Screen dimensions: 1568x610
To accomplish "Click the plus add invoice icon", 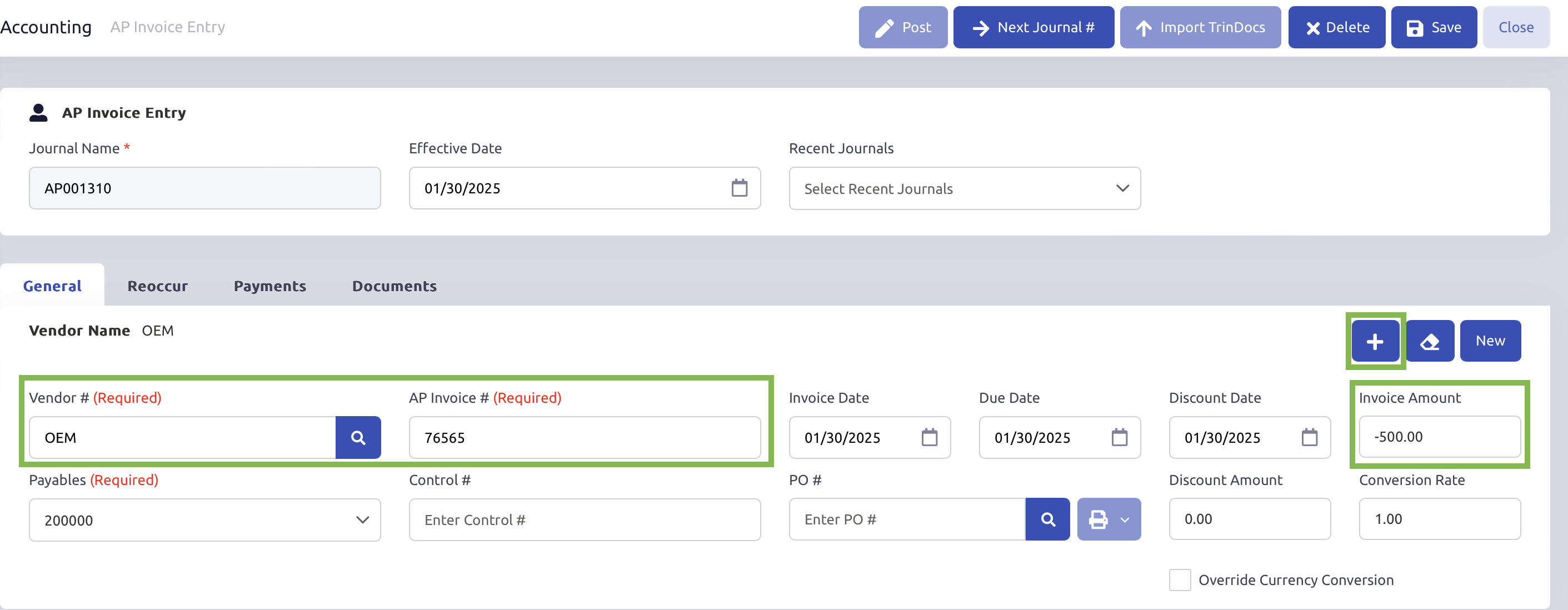I will coord(1375,341).
